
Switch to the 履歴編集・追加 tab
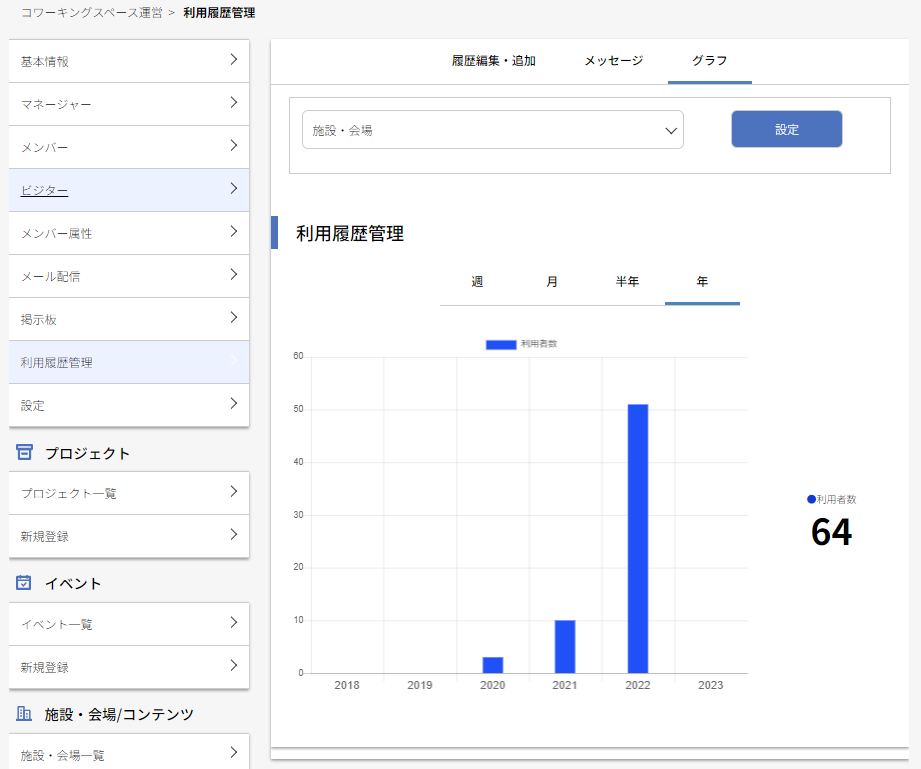(492, 60)
